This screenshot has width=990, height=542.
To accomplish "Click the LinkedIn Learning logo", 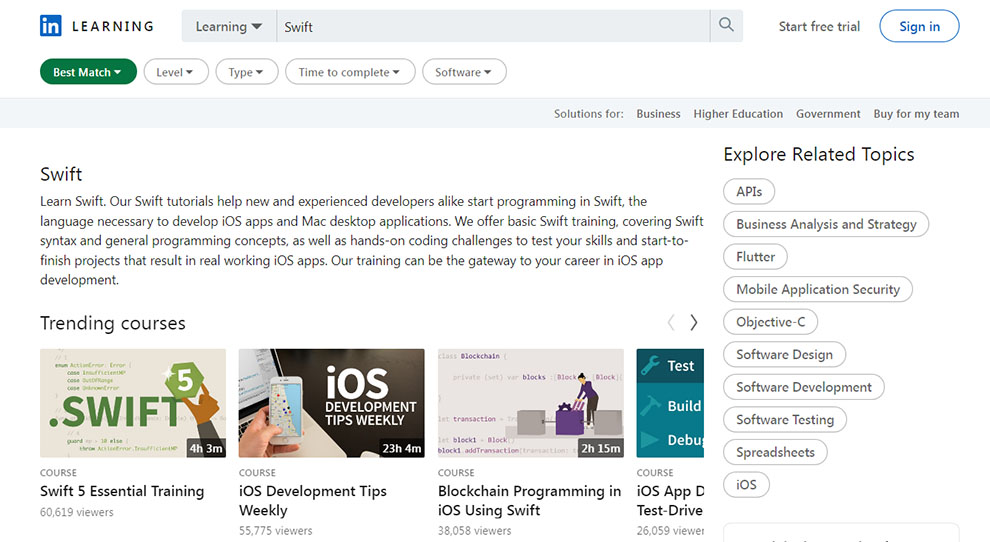I will pyautogui.click(x=97, y=26).
